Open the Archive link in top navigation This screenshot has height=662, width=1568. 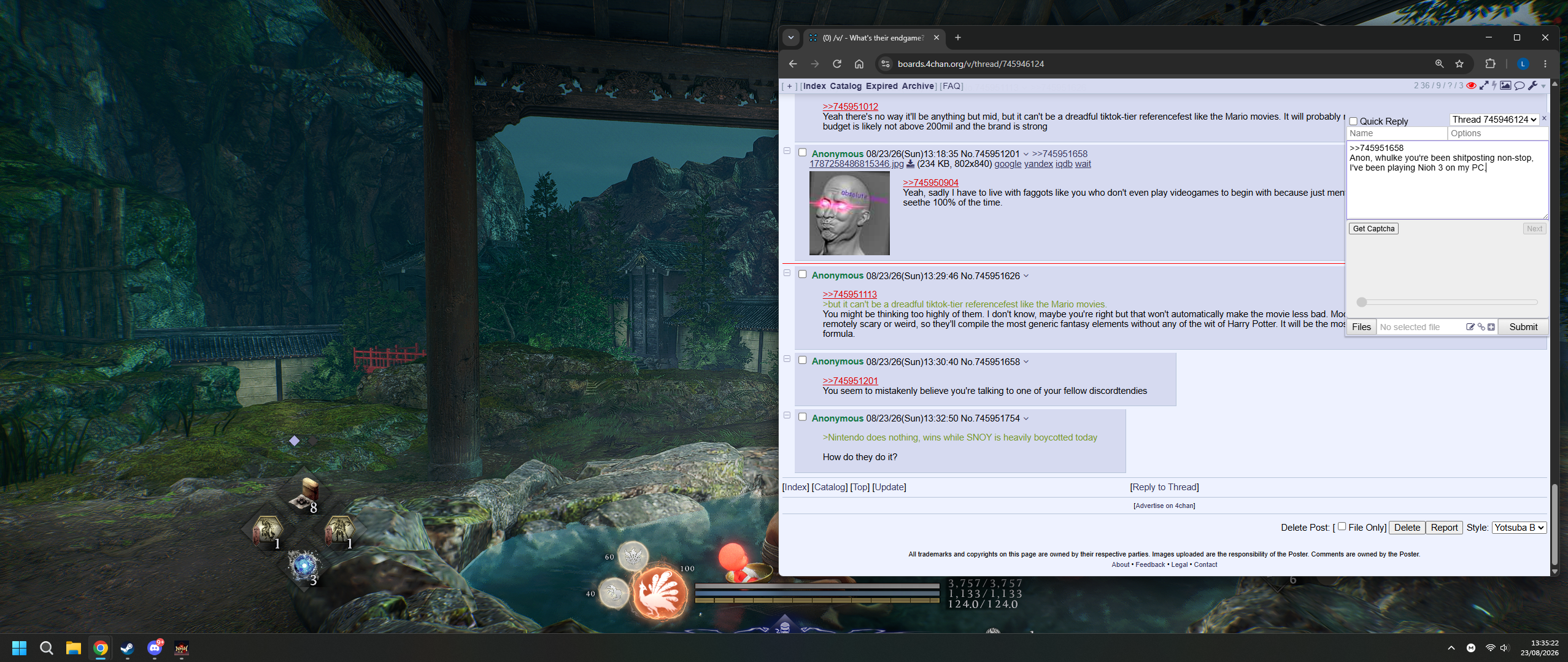pos(918,87)
